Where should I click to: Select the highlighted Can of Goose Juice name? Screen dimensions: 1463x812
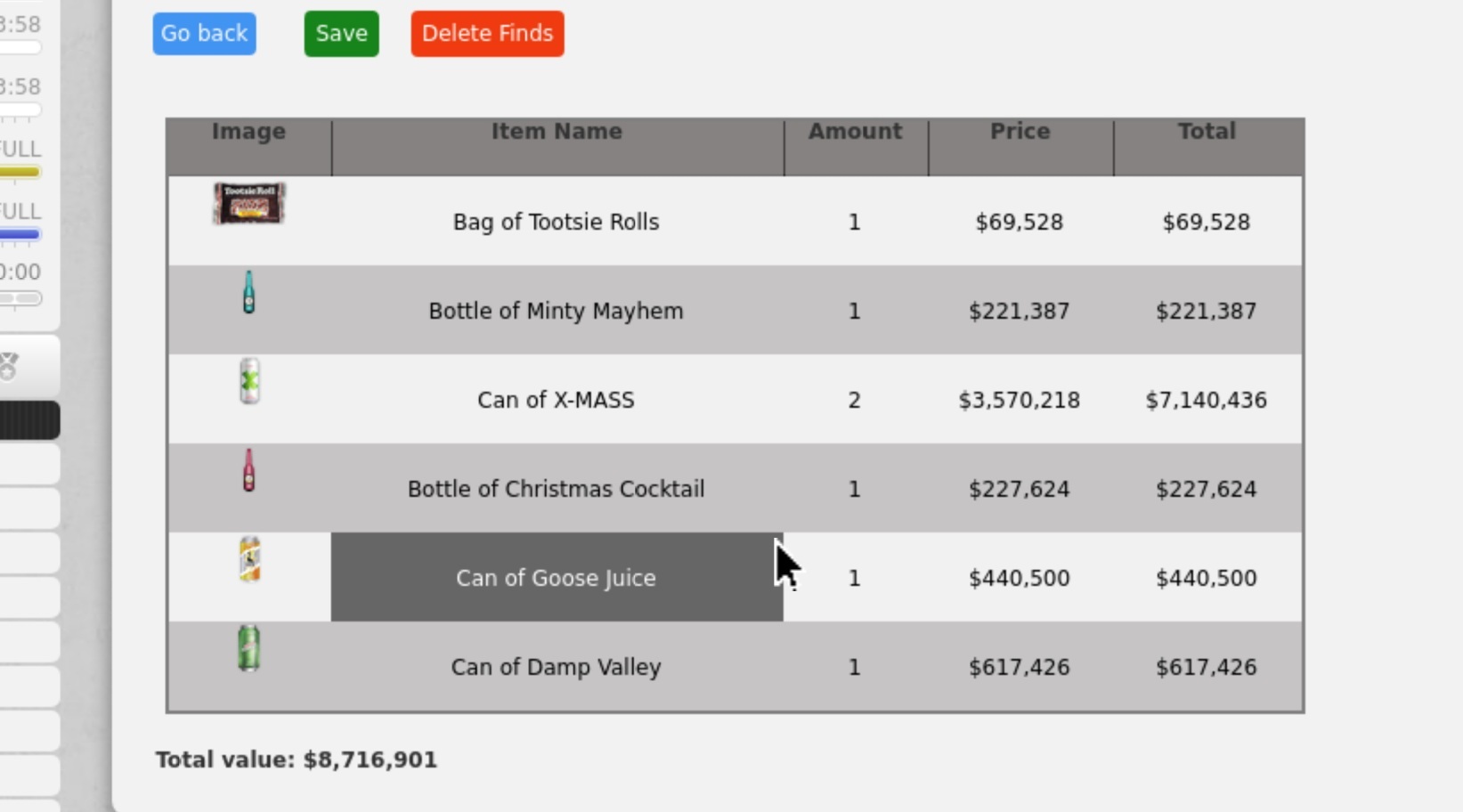[556, 578]
